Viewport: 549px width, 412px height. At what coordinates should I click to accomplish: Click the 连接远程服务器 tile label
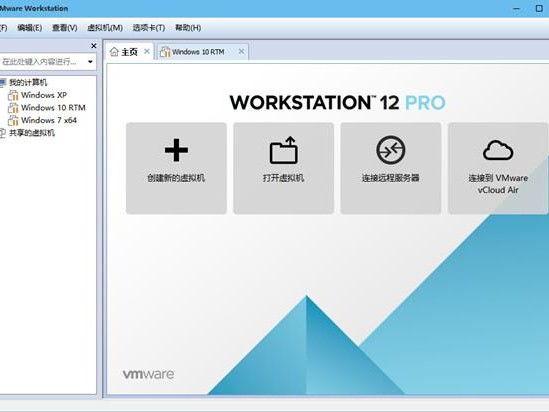coord(391,178)
